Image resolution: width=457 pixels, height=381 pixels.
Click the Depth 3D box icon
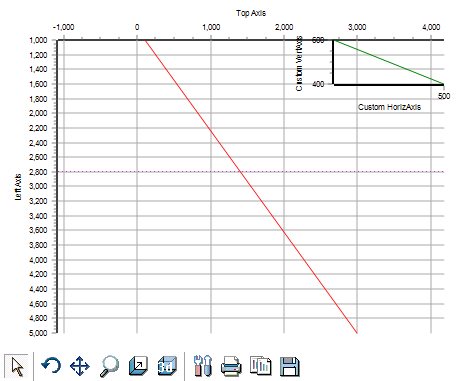coord(138,366)
